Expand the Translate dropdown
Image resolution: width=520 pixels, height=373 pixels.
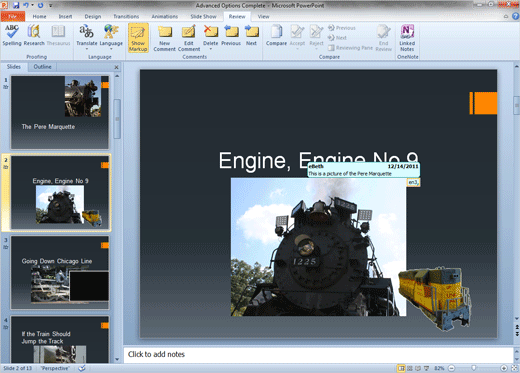click(87, 49)
